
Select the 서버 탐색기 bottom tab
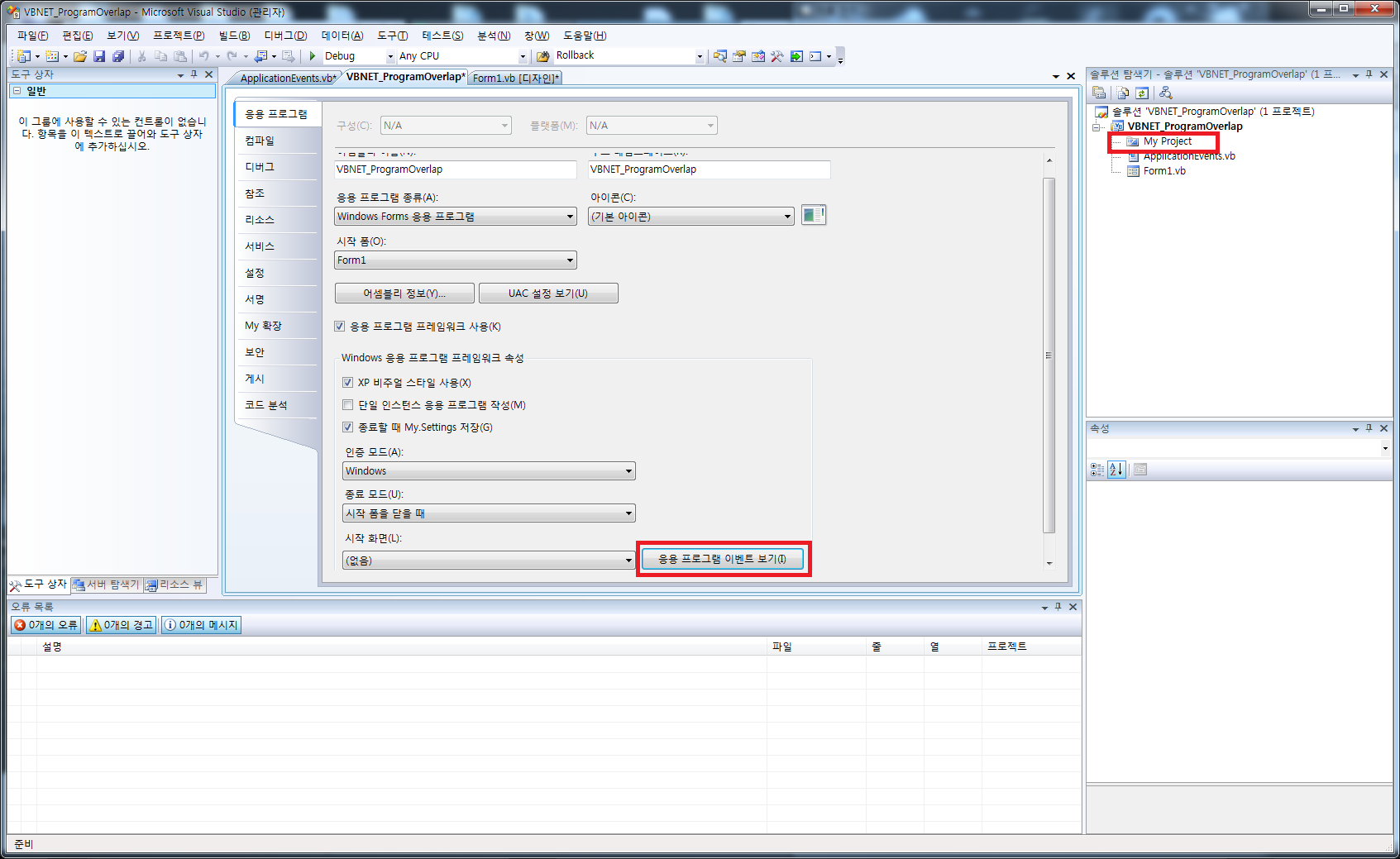[x=106, y=585]
